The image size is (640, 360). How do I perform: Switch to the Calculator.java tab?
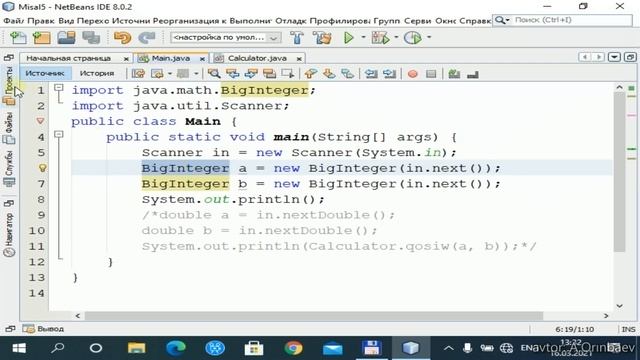[257, 58]
